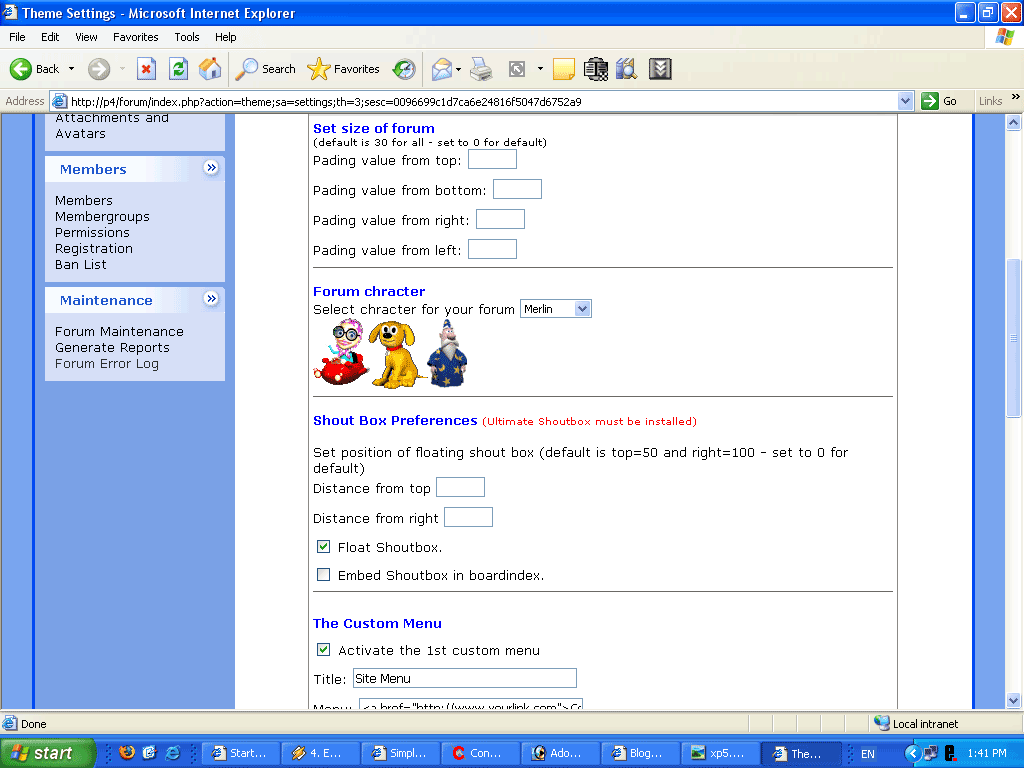Open the Tools menu
Viewport: 1024px width, 768px height.
pyautogui.click(x=187, y=37)
